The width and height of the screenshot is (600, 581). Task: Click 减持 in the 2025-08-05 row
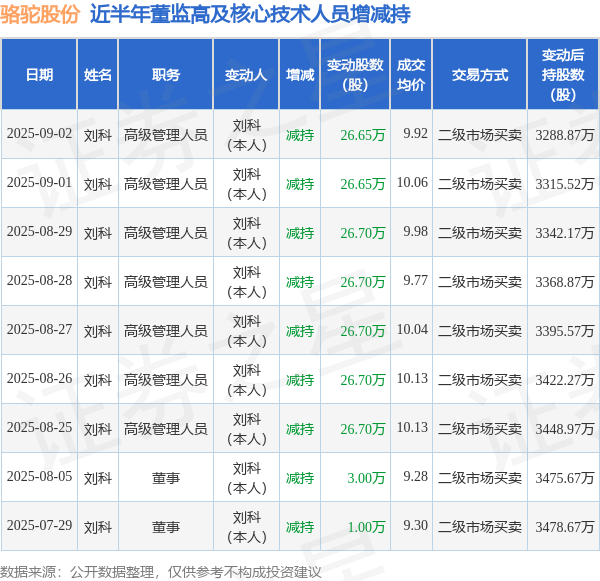(x=300, y=478)
